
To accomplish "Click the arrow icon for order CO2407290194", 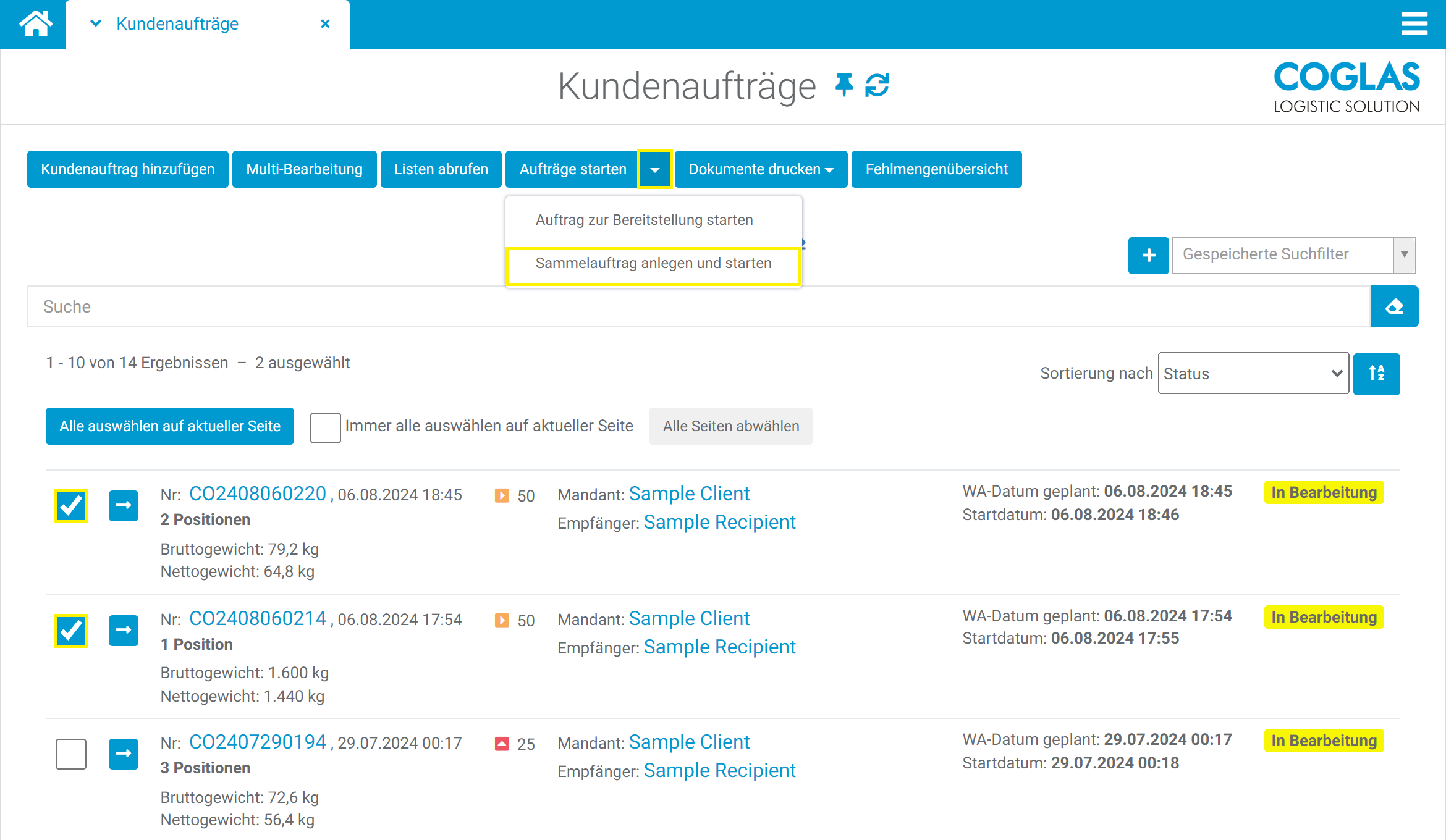I will (x=124, y=754).
